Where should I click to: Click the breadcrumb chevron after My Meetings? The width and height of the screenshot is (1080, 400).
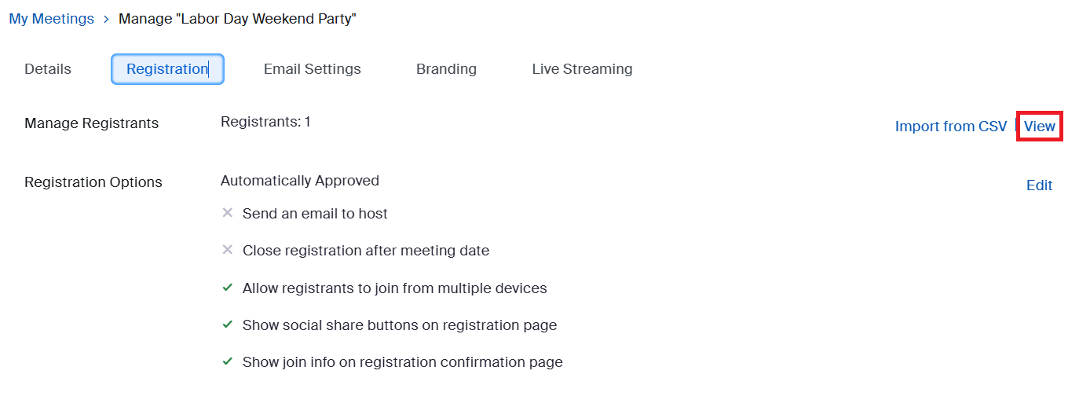(106, 19)
